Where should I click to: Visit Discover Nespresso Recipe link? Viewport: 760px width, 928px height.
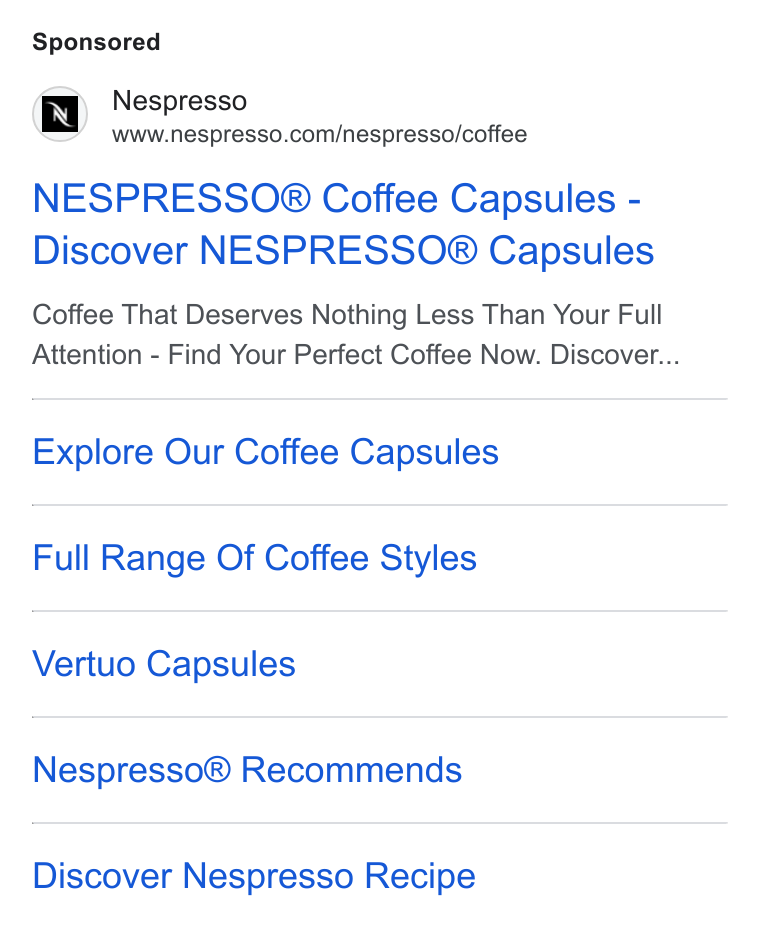point(254,876)
